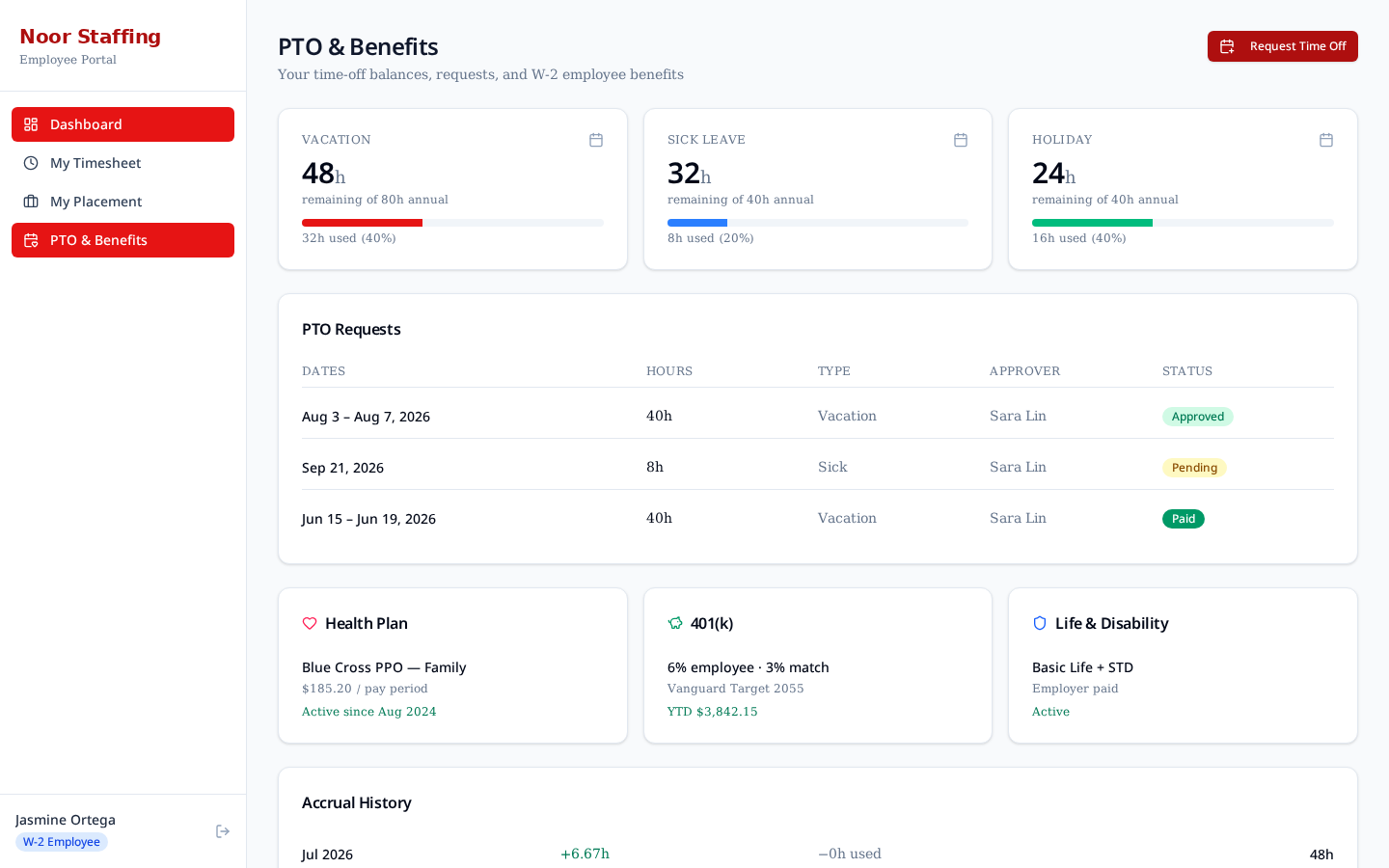Click '32h used (40%)' under Vacation
The image size is (1389, 868).
click(x=348, y=238)
